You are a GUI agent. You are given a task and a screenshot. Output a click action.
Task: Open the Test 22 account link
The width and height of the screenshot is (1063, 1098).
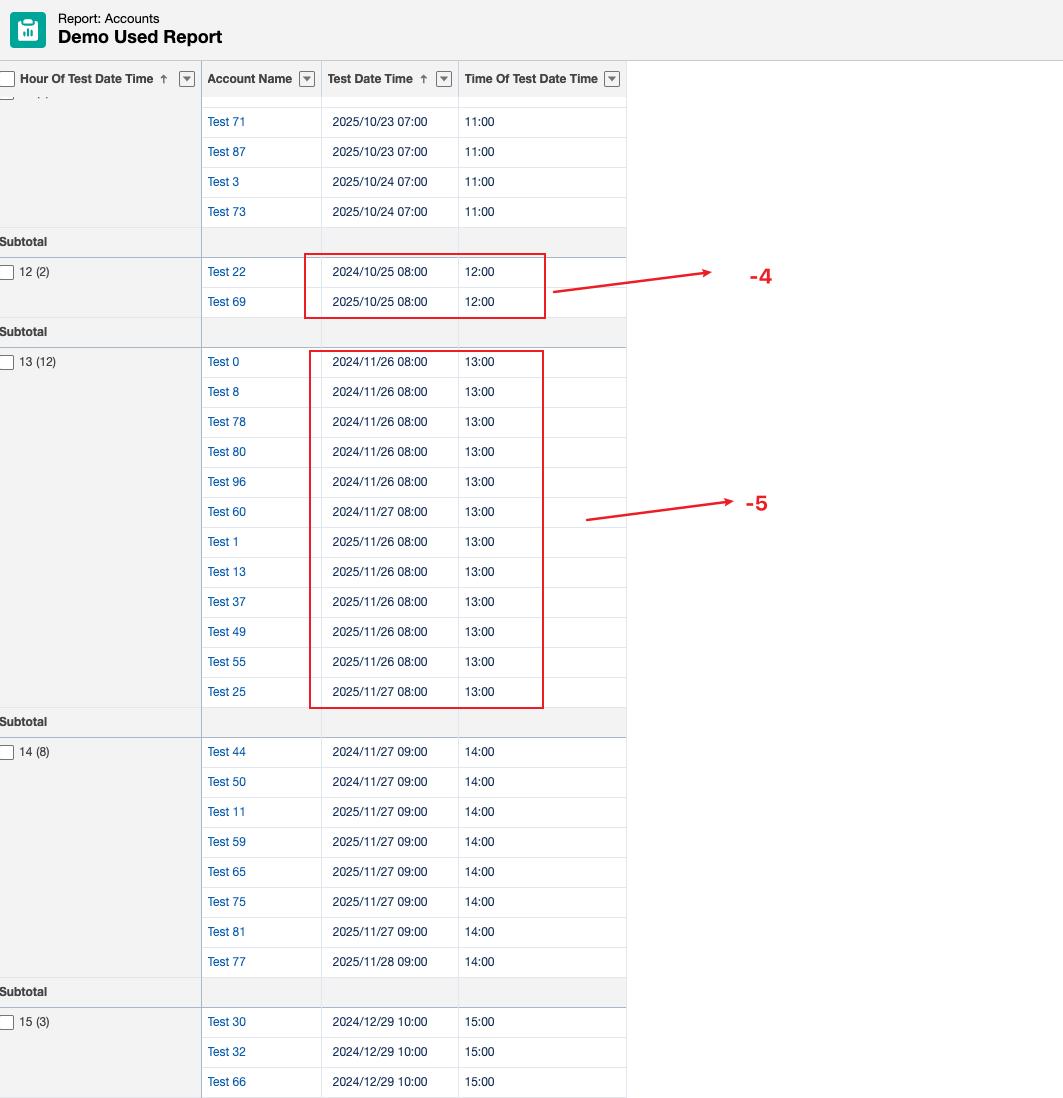[226, 272]
